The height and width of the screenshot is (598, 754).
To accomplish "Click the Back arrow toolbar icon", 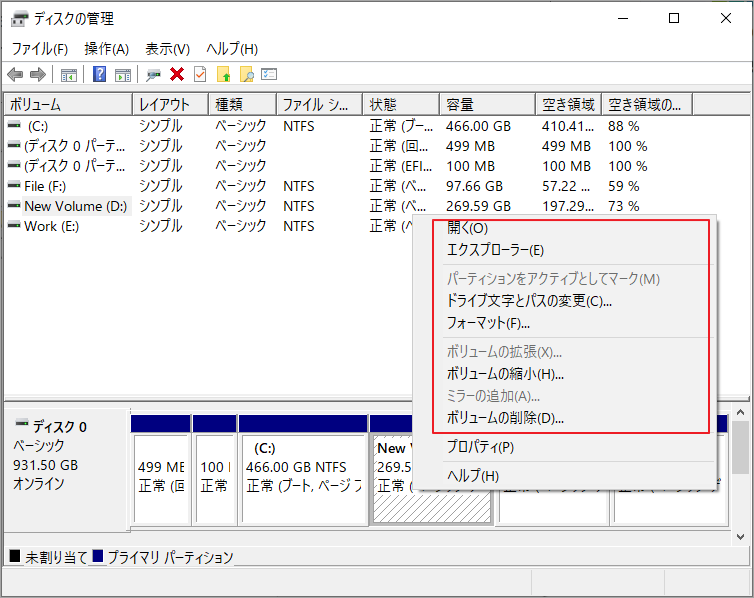I will point(15,75).
